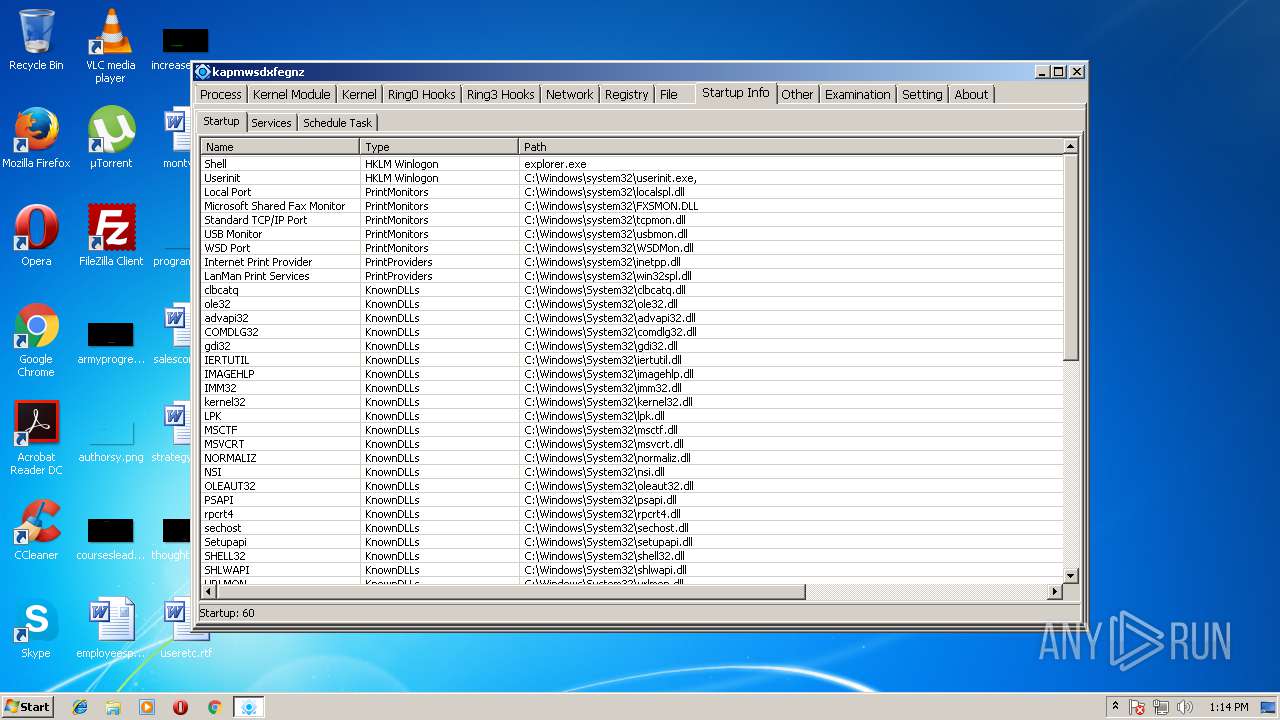This screenshot has width=1280, height=720.
Task: Open FileZilla Client shortcut
Action: pyautogui.click(x=110, y=236)
